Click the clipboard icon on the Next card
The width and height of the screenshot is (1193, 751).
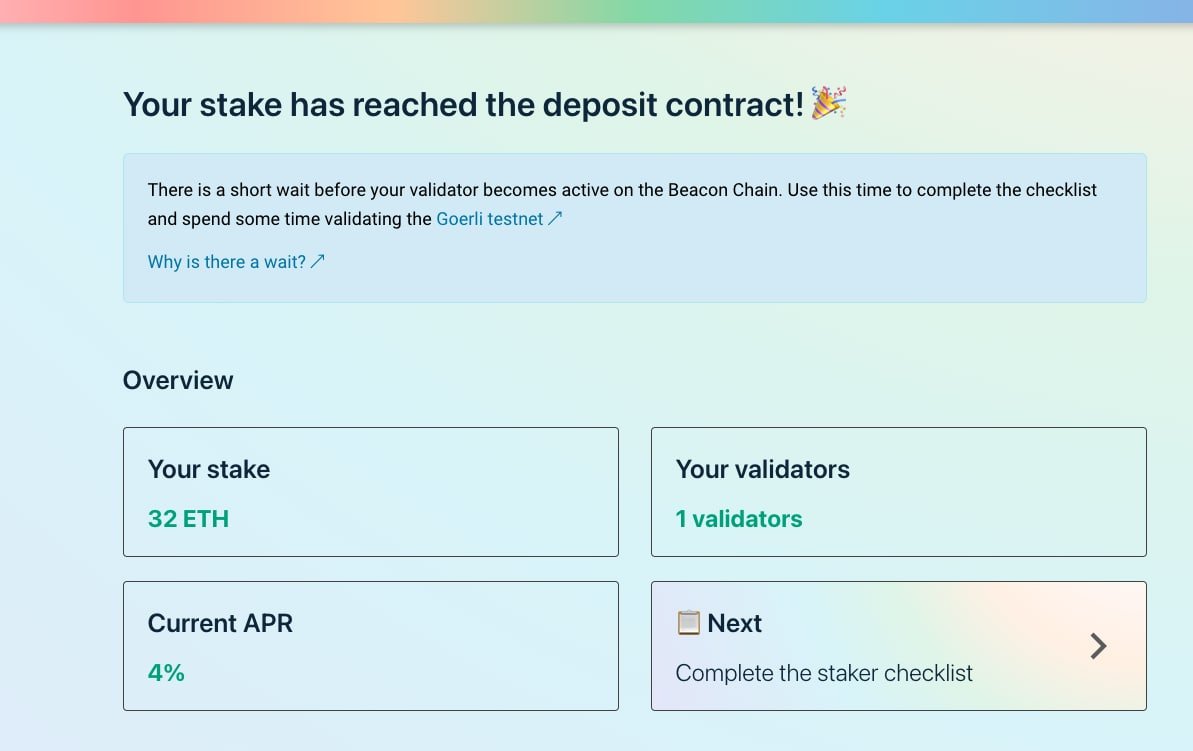691,622
